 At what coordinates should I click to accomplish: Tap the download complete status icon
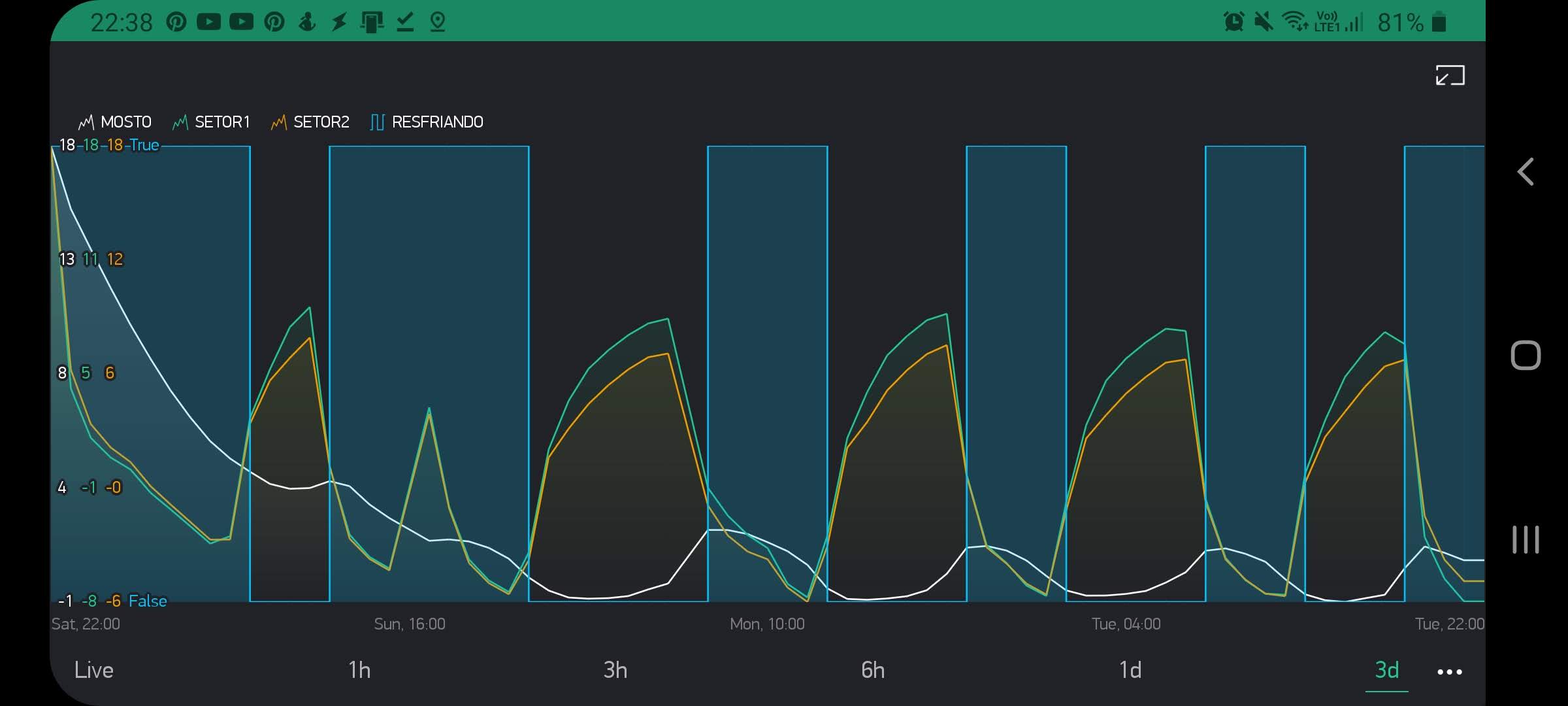pos(405,22)
